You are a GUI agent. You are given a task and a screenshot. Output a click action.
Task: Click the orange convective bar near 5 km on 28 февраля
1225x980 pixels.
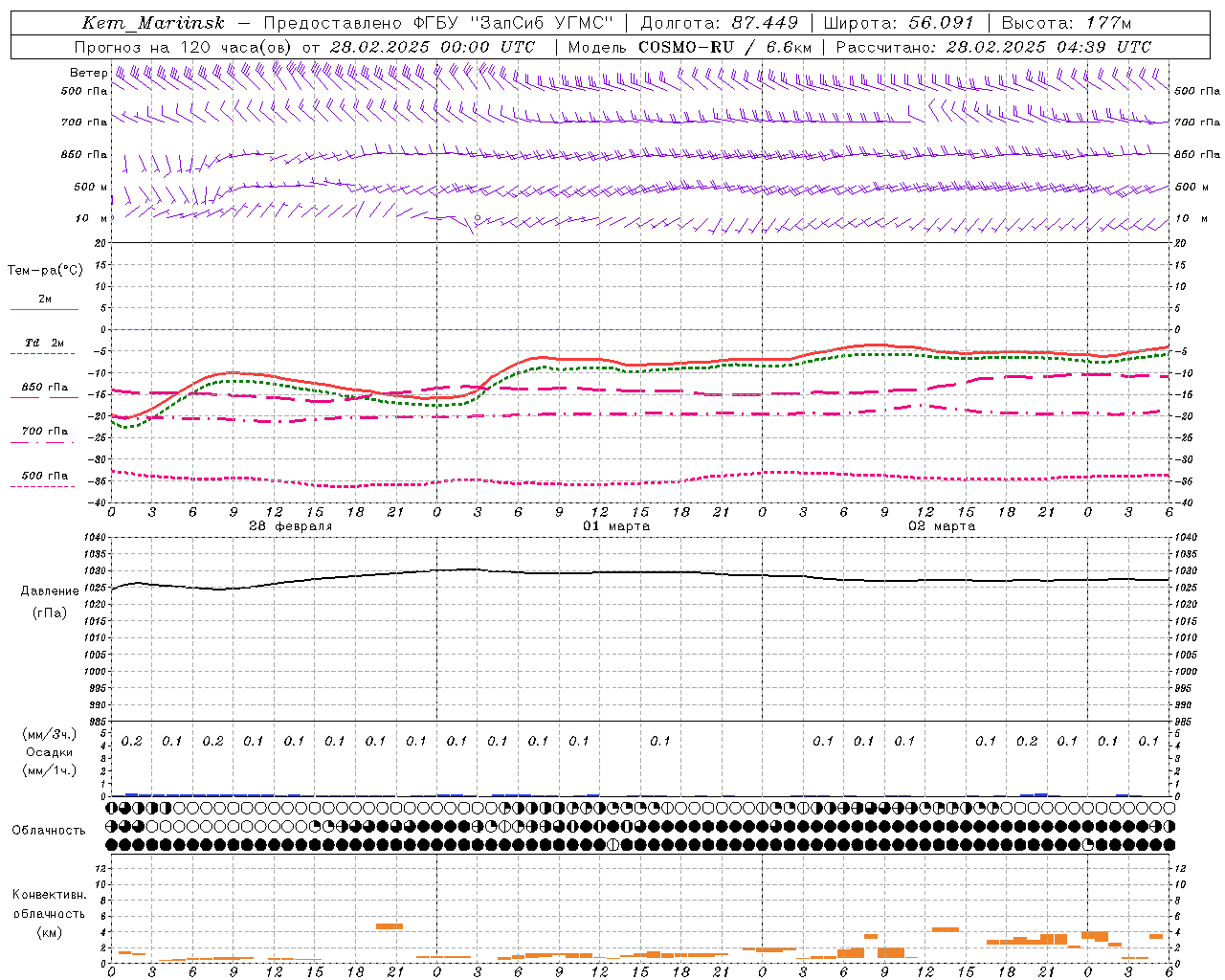390,926
